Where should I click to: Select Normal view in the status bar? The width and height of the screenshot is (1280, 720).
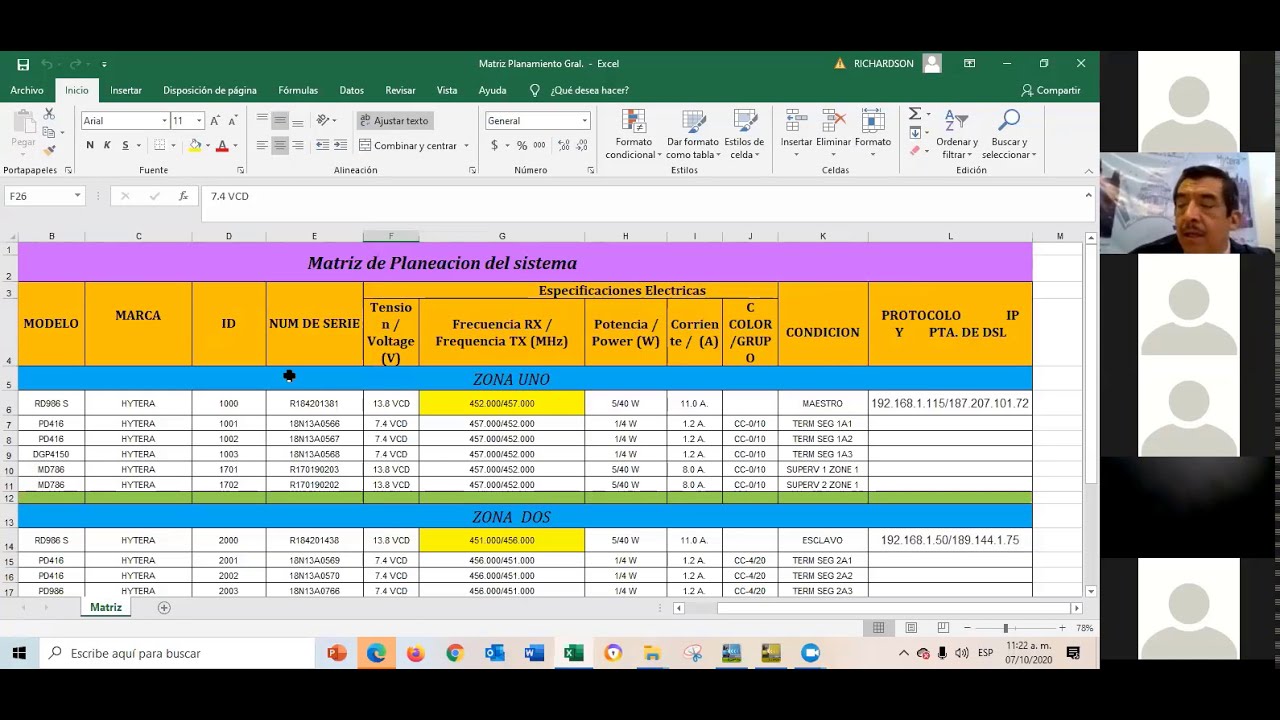(x=878, y=628)
